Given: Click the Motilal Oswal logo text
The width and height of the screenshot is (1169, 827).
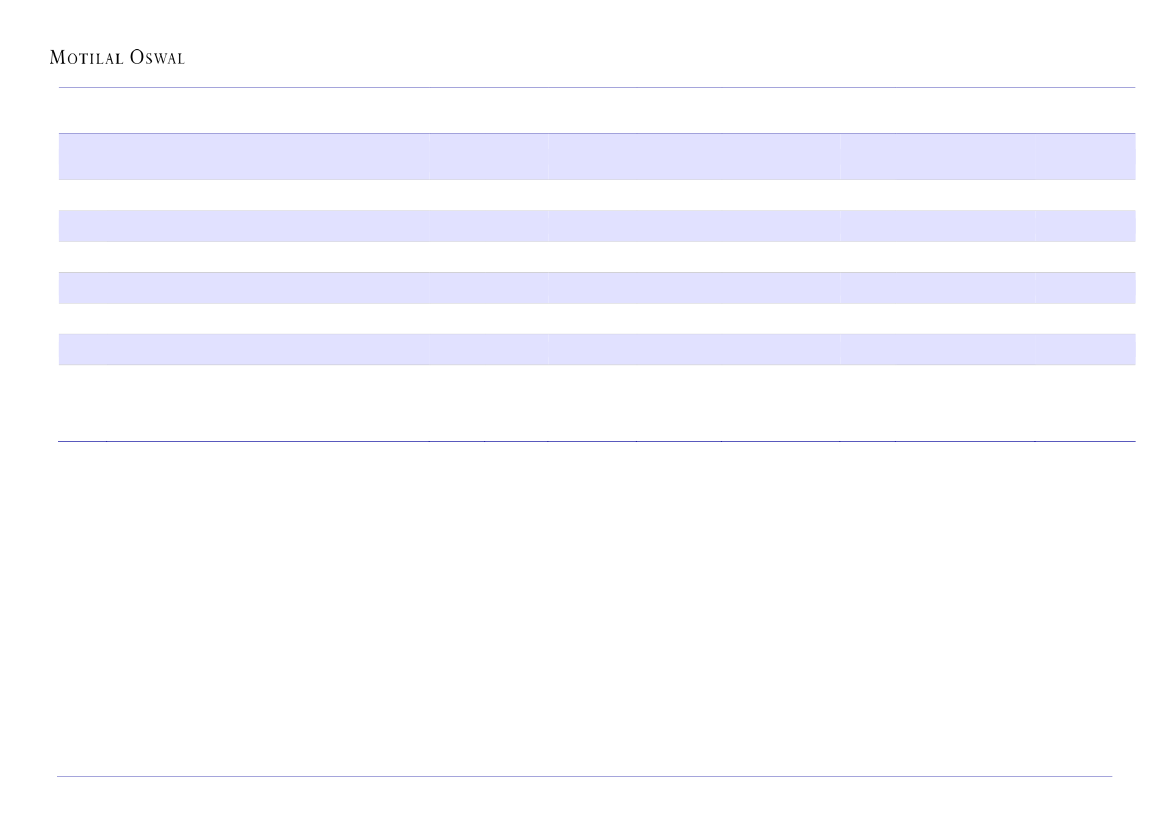Looking at the screenshot, I should (117, 58).
